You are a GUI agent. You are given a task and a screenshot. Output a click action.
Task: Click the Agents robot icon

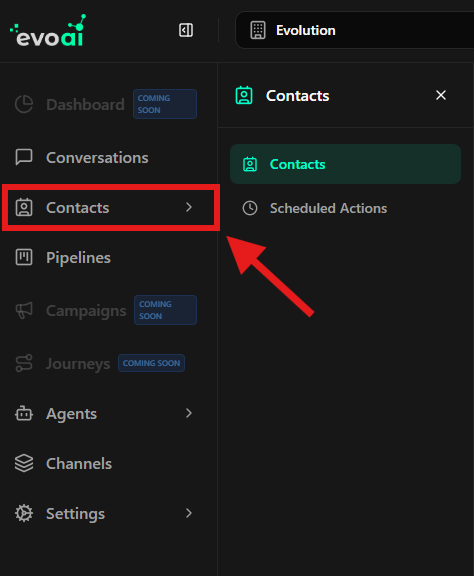[24, 413]
